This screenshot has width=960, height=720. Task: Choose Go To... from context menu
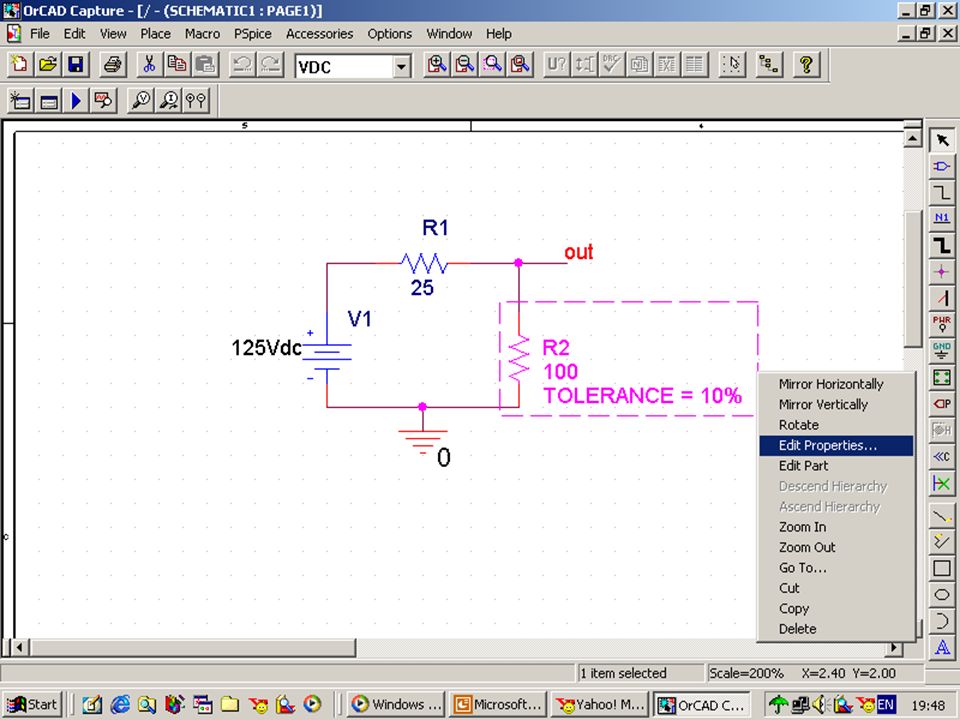836,568
